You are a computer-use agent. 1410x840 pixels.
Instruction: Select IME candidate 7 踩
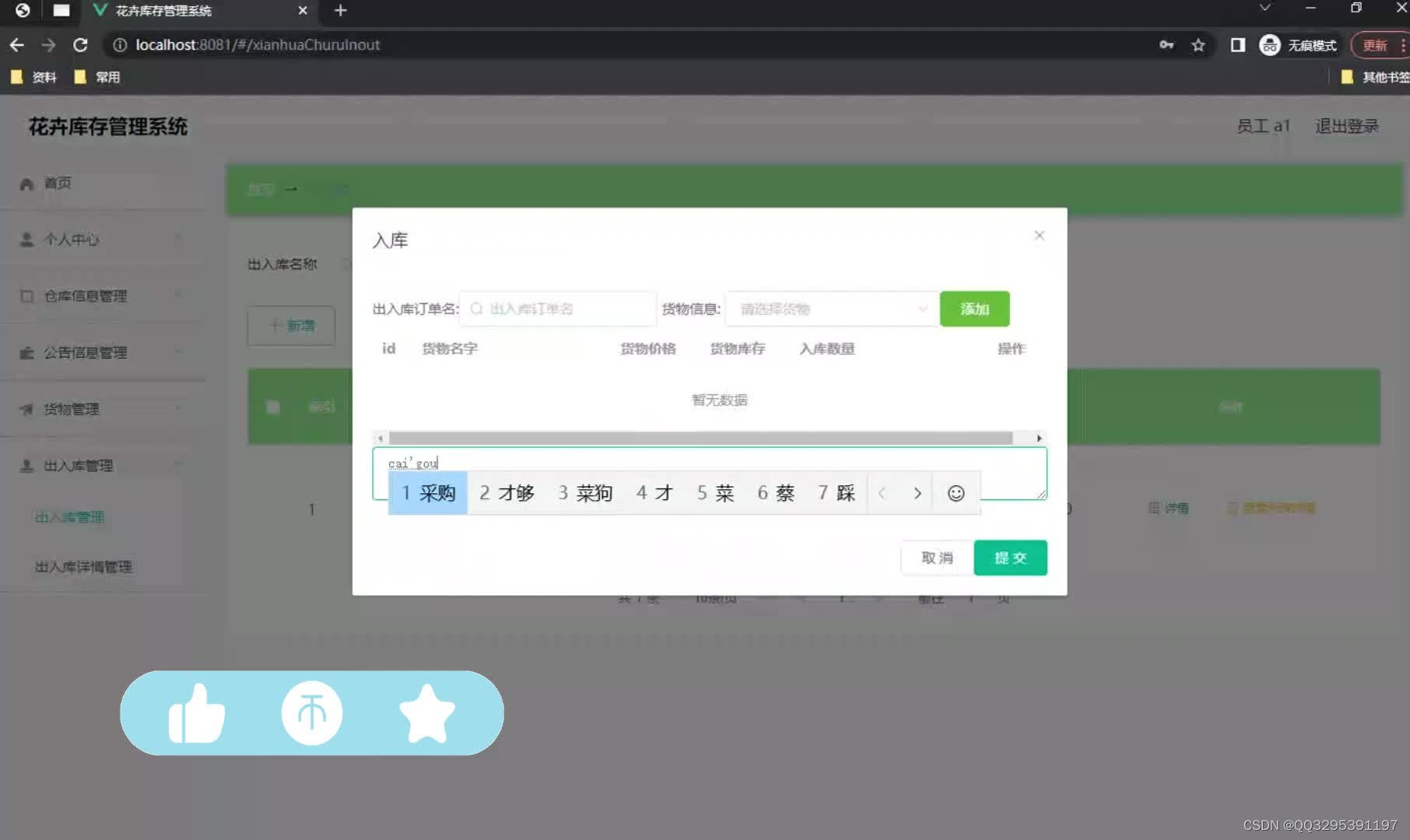pos(837,493)
